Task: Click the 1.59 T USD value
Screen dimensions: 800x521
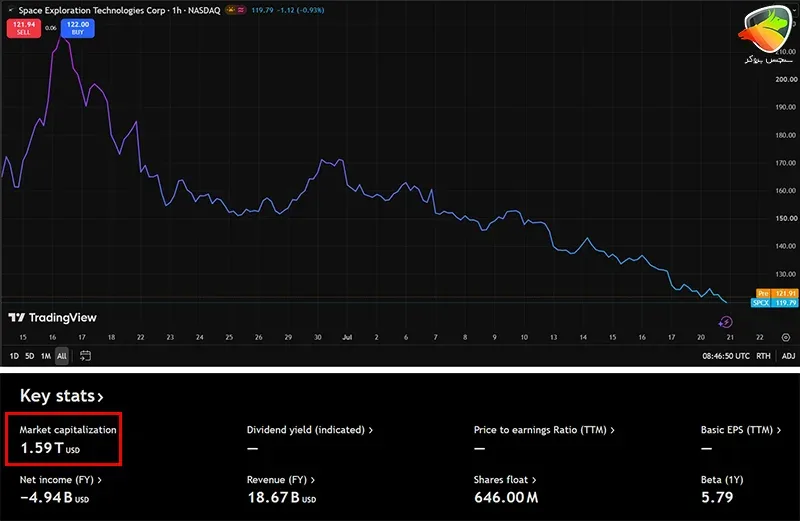Action: (50, 448)
